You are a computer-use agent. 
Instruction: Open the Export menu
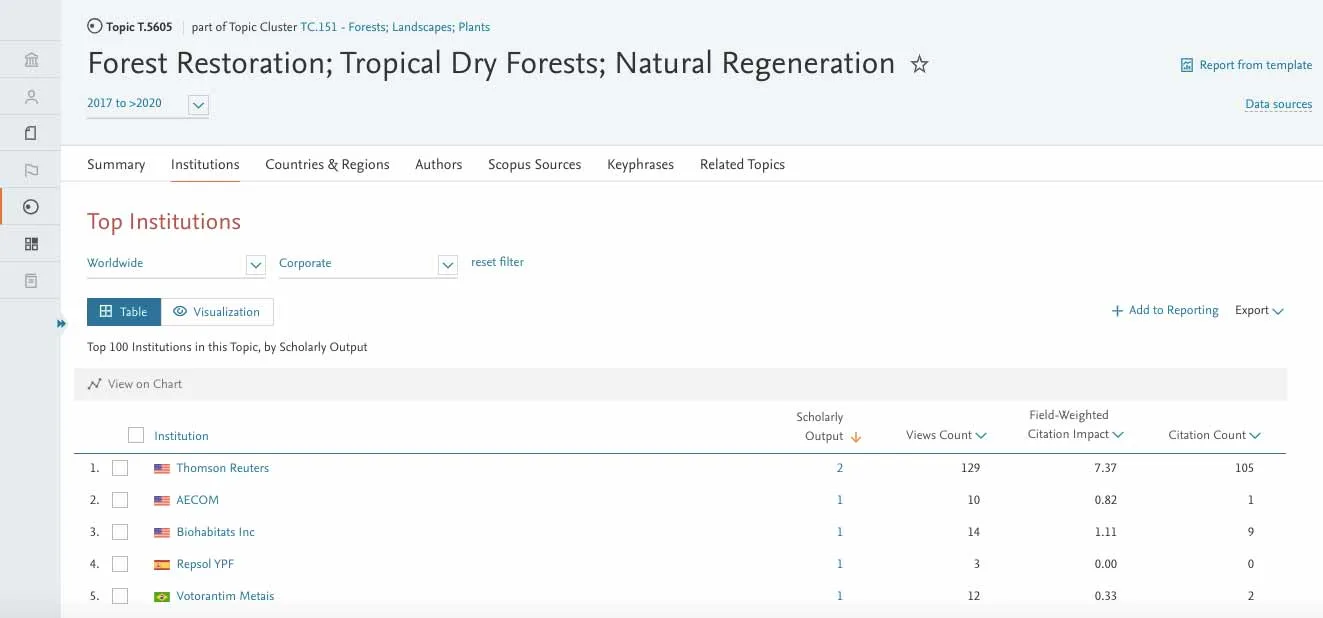pos(1259,310)
